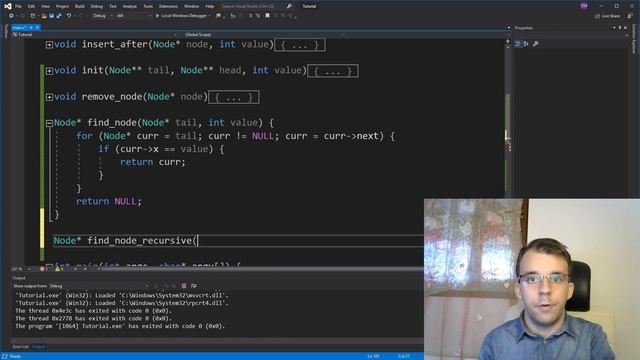The height and width of the screenshot is (360, 640).
Task: Click the find_node_recursive line
Action: [x=126, y=240]
